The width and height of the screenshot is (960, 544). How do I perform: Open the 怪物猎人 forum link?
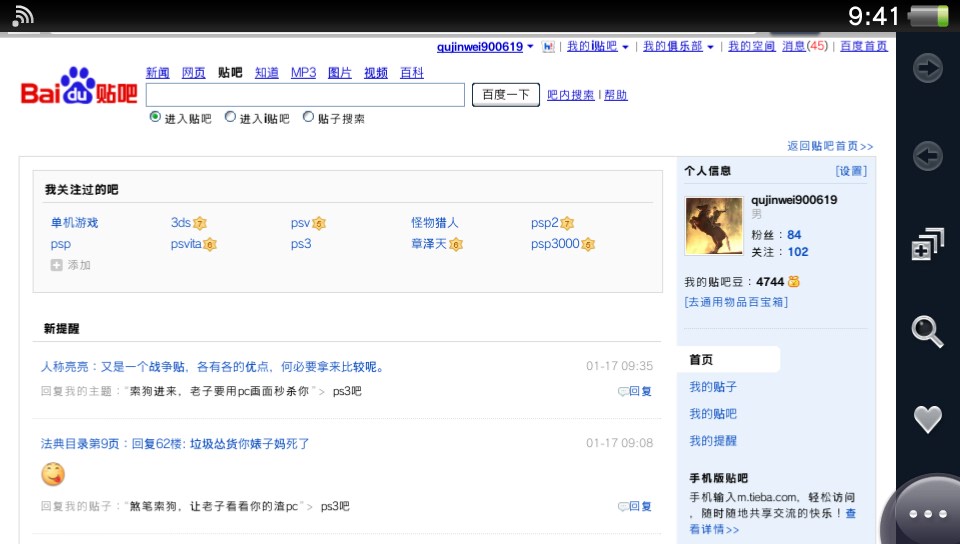(434, 223)
